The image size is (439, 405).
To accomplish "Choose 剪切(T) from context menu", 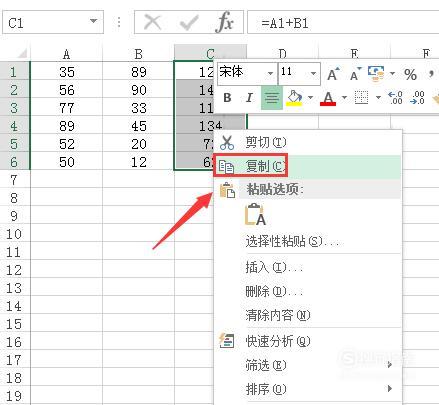I will [x=308, y=142].
